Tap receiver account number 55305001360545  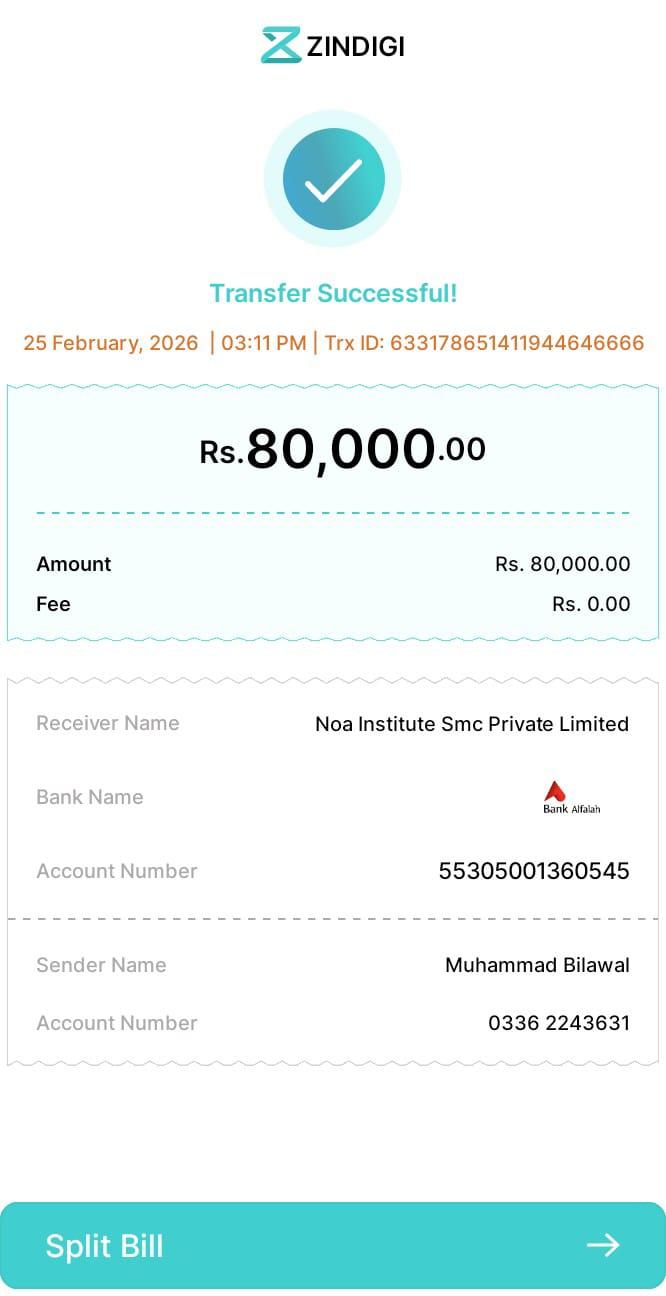point(534,871)
